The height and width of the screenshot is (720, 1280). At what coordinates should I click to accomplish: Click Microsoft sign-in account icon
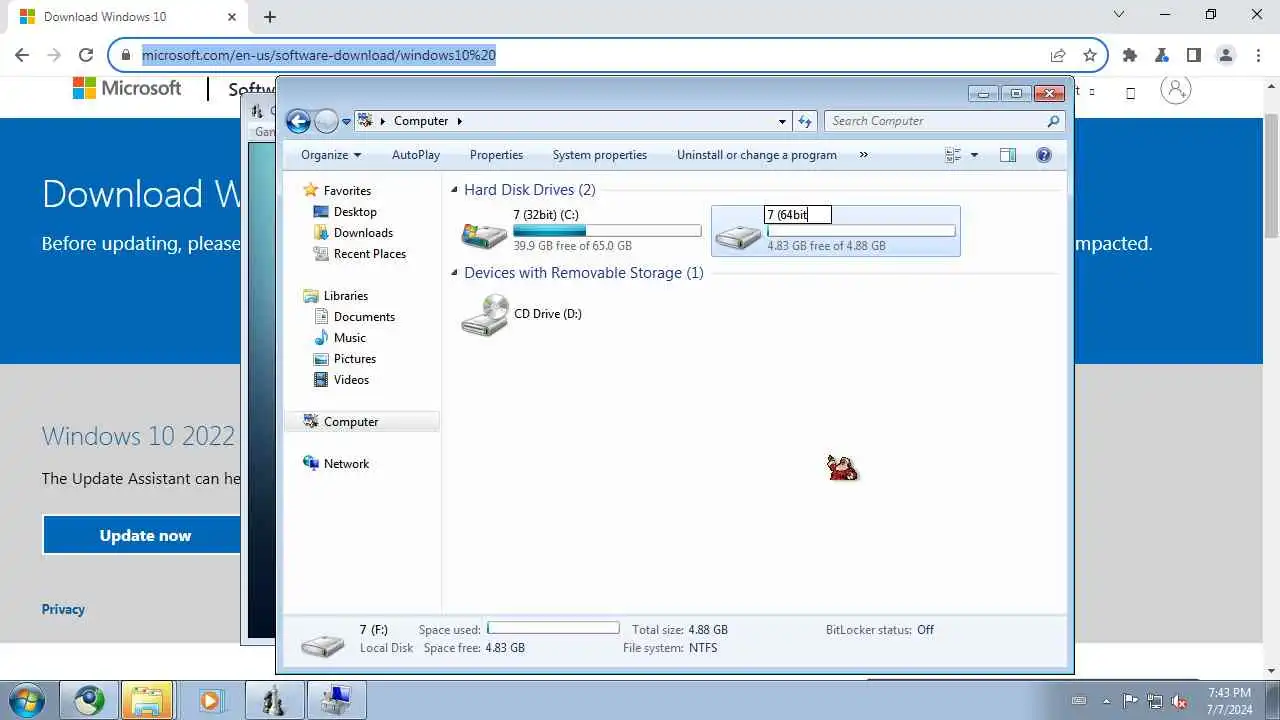coord(1176,89)
